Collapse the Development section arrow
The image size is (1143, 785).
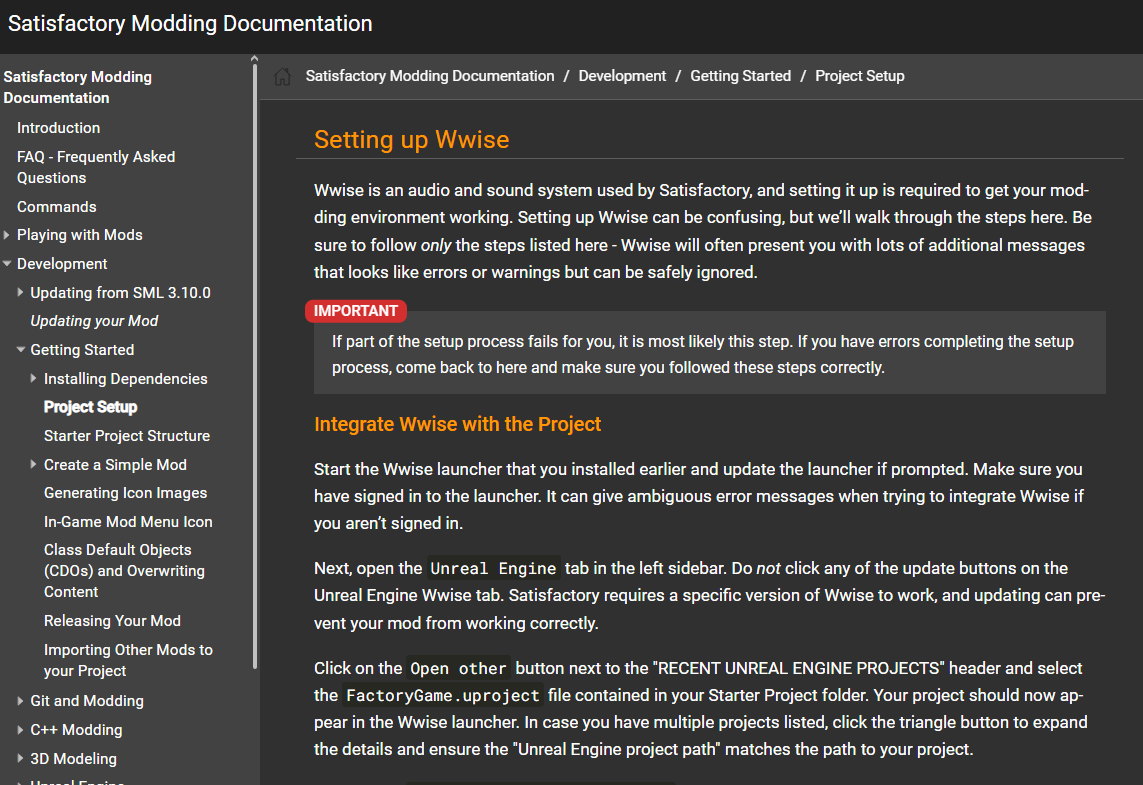click(7, 264)
